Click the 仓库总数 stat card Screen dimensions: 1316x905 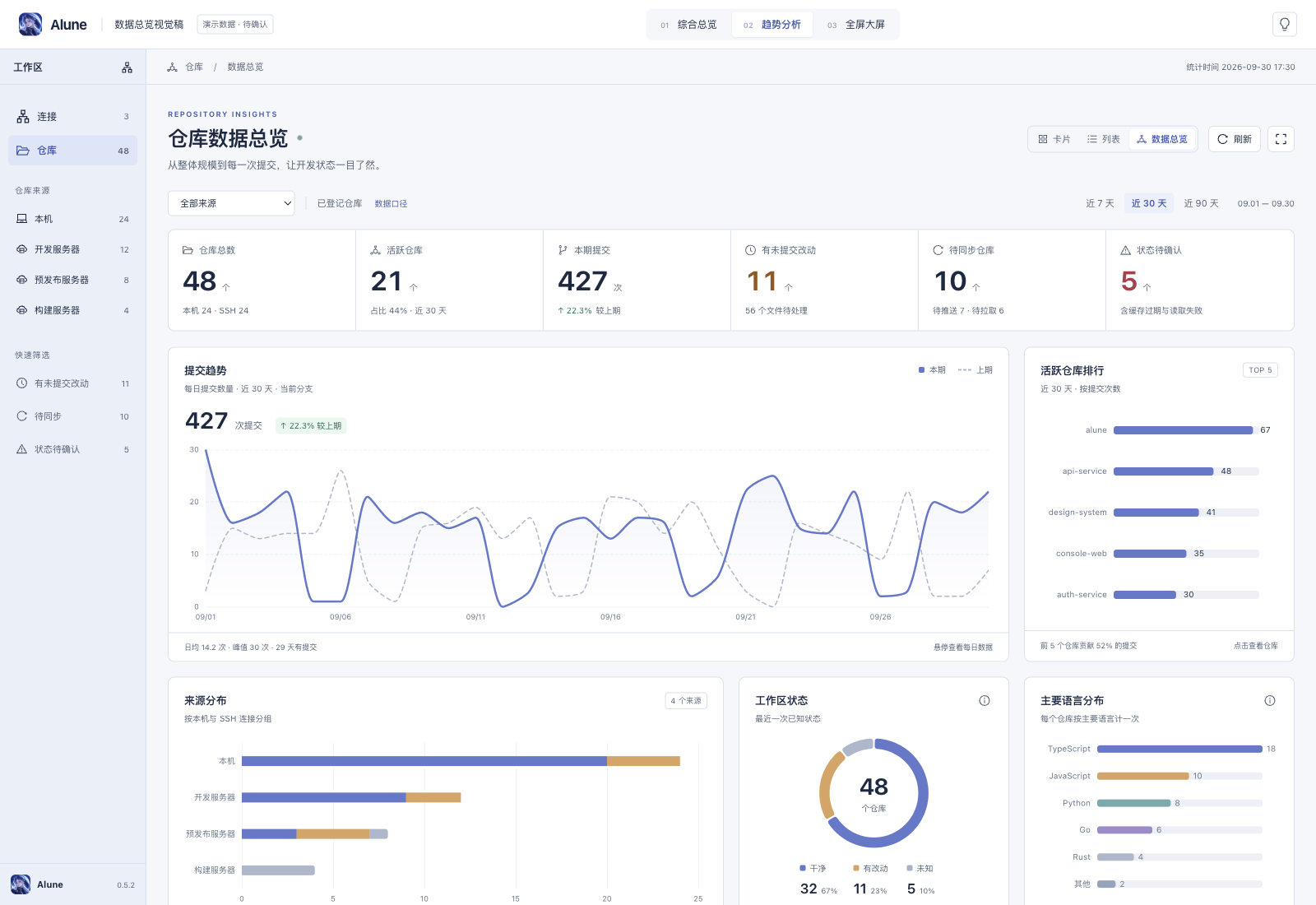[x=262, y=281]
